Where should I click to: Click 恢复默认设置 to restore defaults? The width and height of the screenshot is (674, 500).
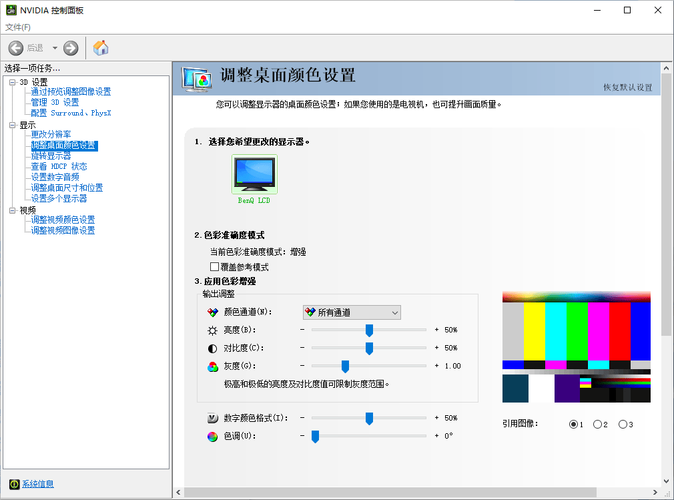pyautogui.click(x=627, y=88)
